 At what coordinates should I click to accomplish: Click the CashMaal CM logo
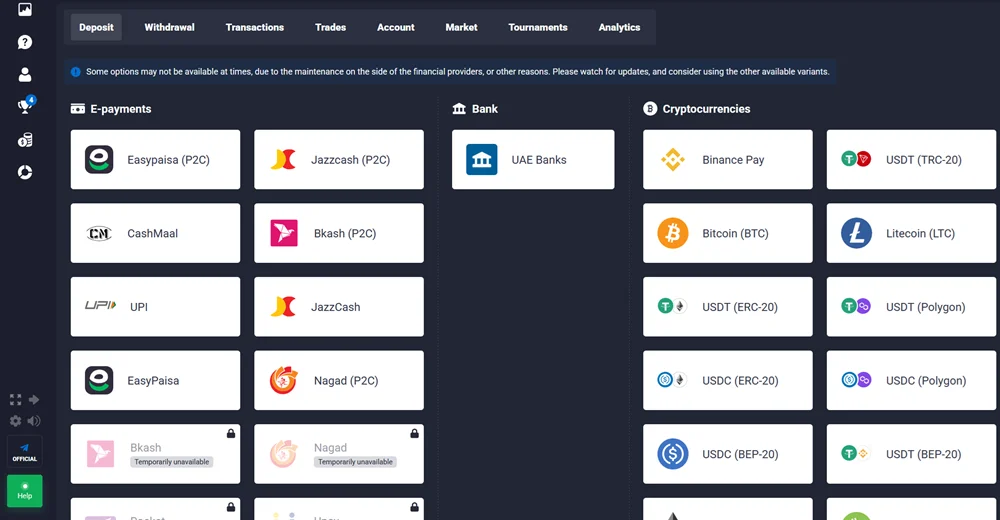[x=99, y=234]
